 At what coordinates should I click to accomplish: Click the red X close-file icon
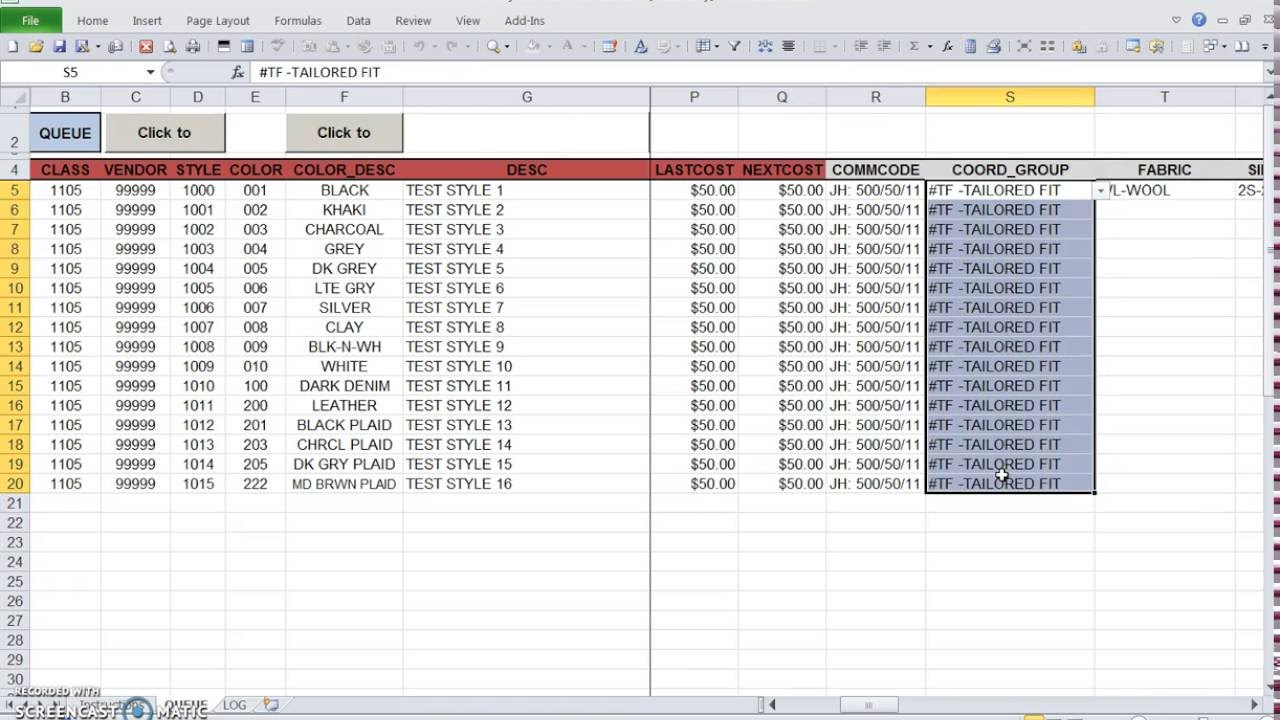[x=146, y=46]
